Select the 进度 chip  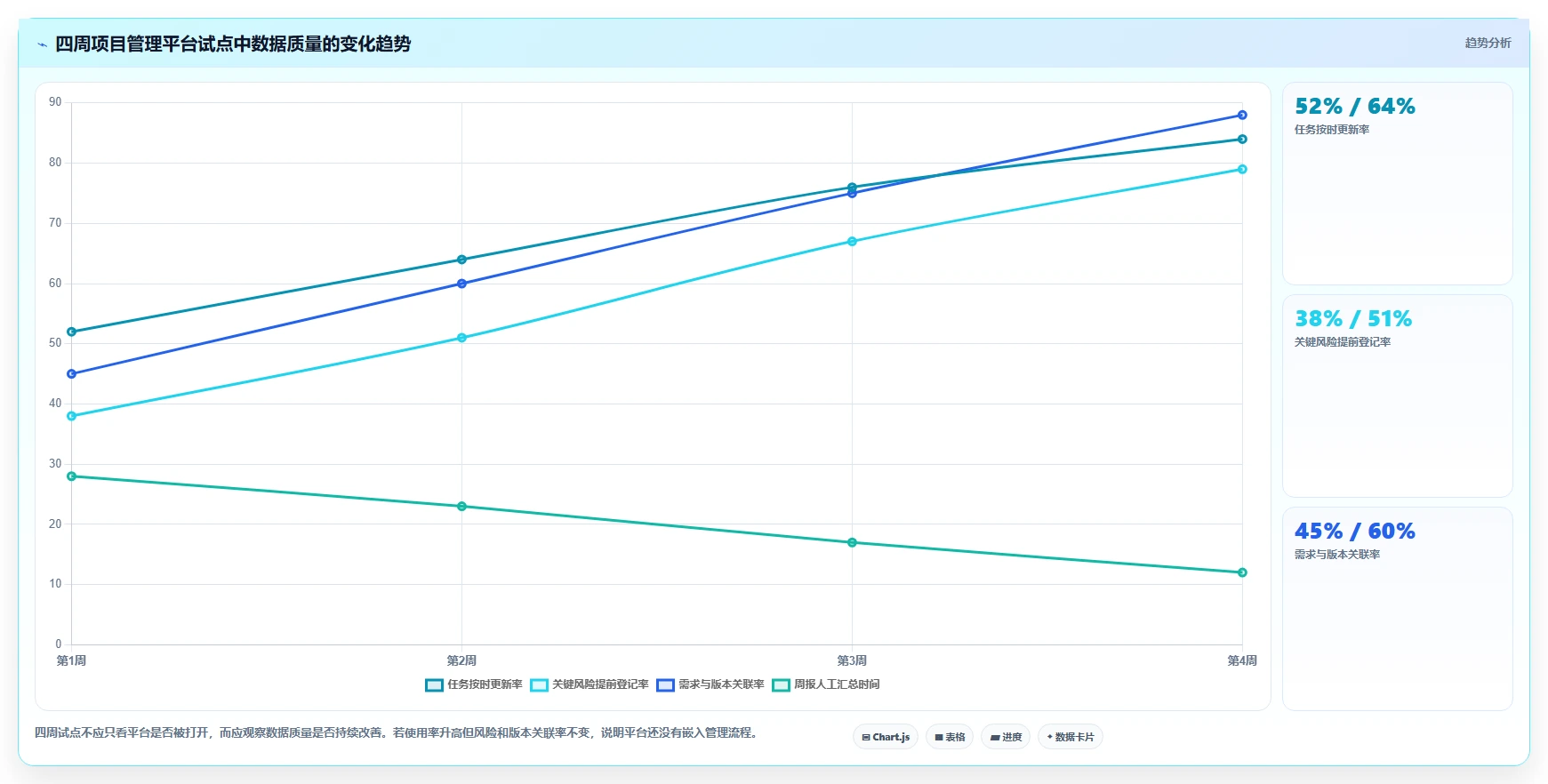(1006, 737)
